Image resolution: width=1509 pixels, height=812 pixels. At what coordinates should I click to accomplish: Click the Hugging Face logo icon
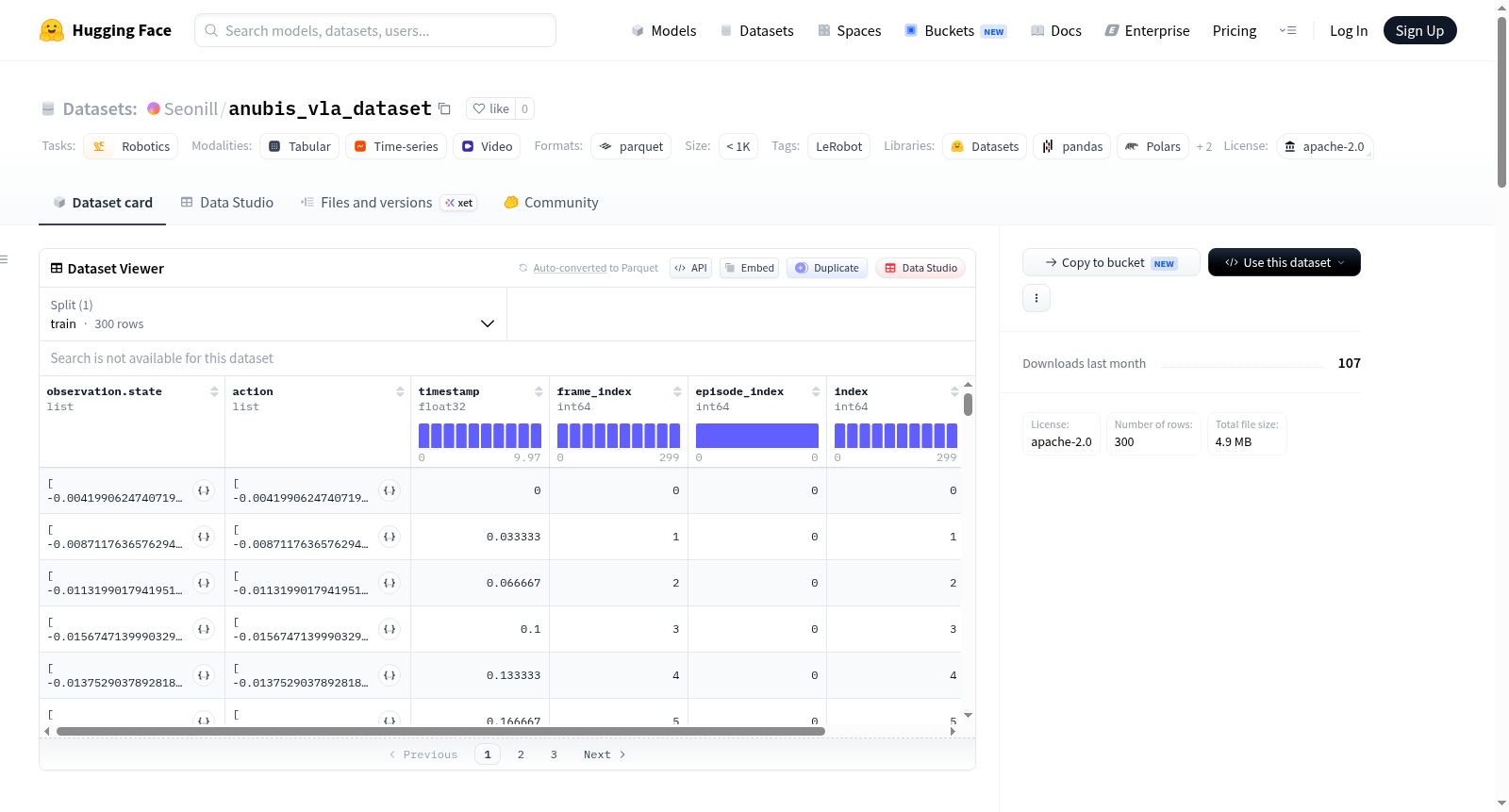[52, 30]
